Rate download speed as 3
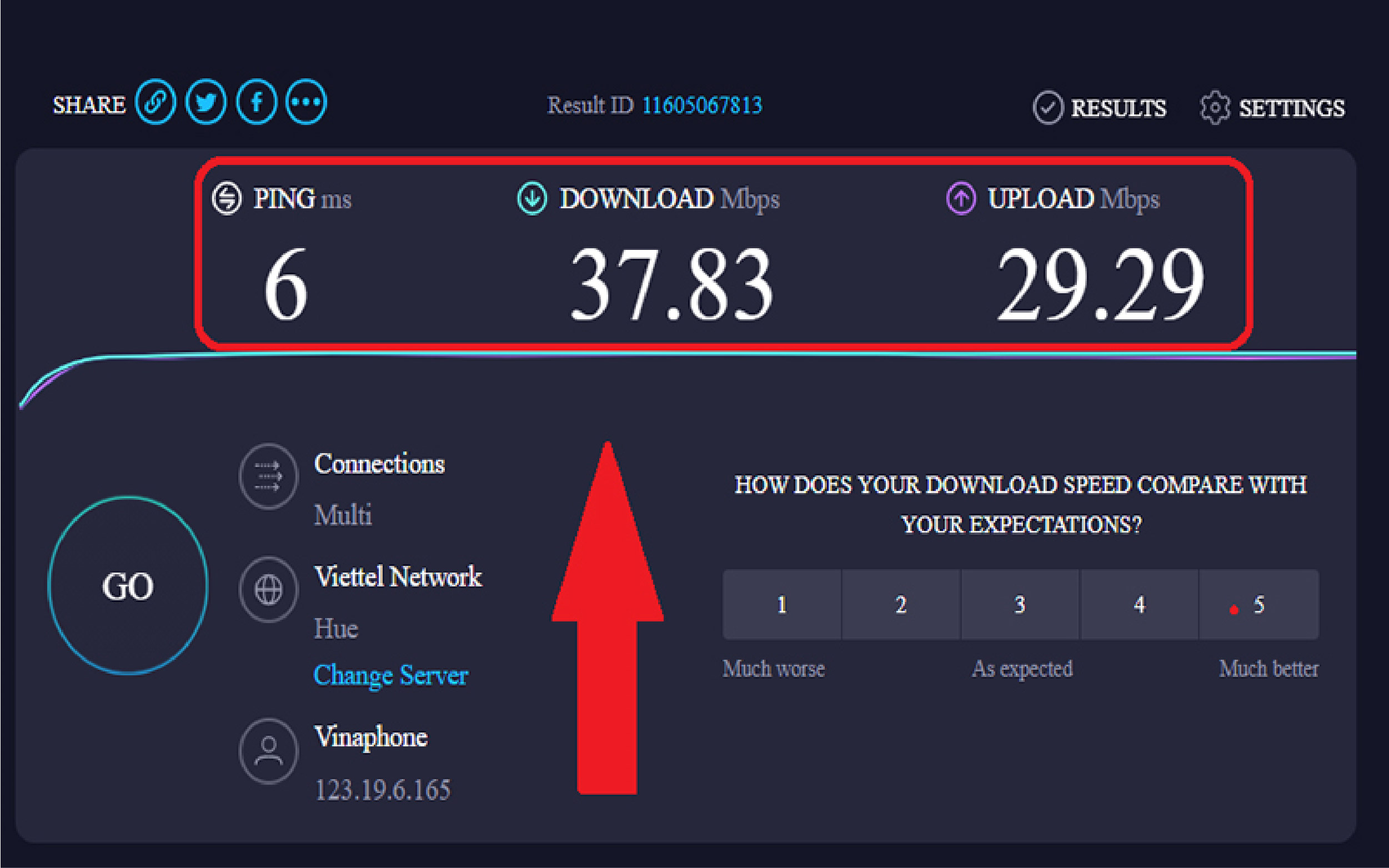 [x=1020, y=605]
